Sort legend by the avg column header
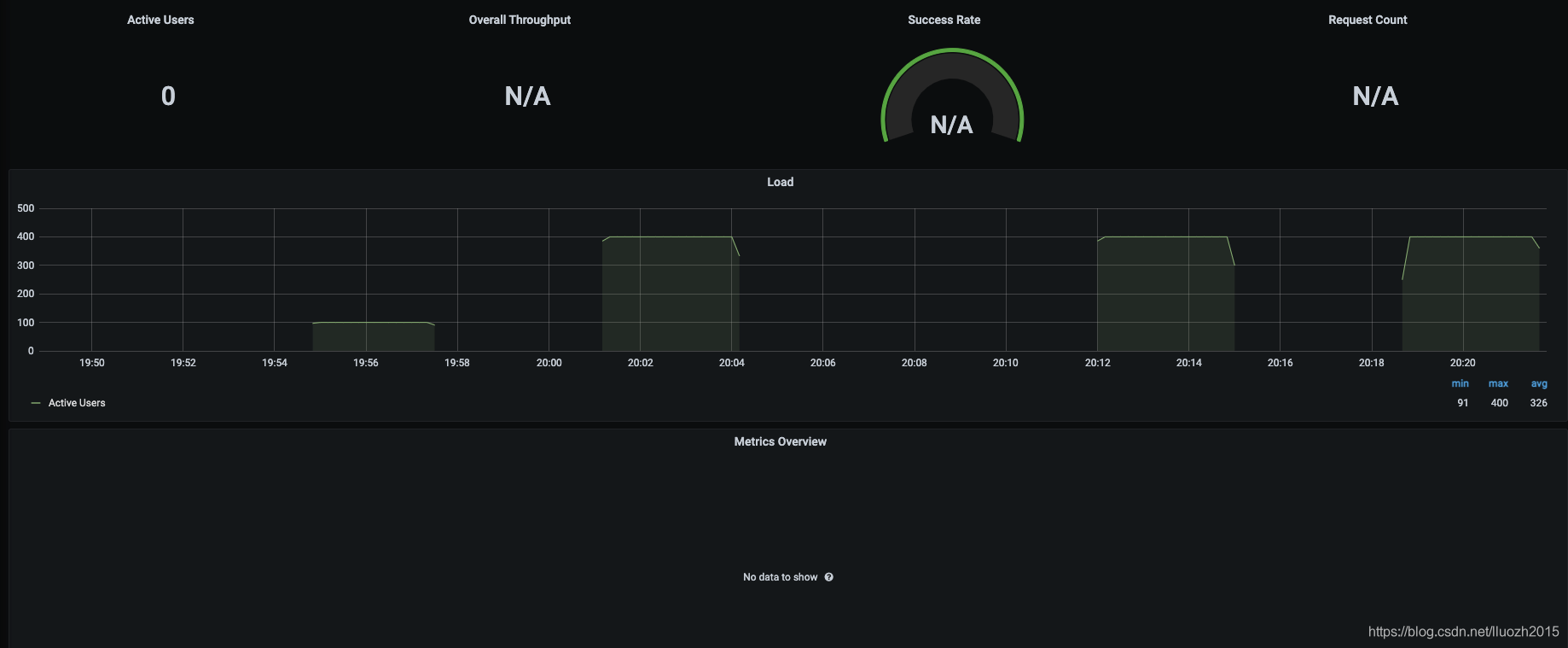1568x648 pixels. [x=1539, y=384]
